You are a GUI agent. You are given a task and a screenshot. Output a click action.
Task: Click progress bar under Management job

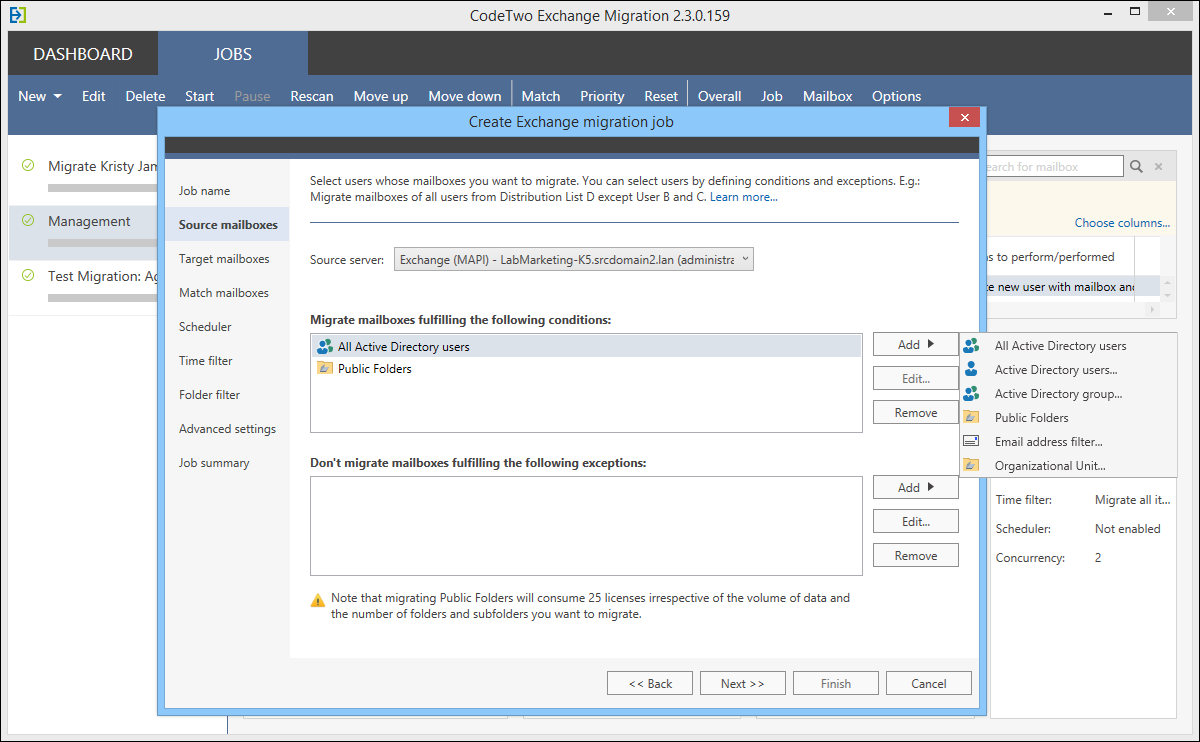tap(103, 242)
